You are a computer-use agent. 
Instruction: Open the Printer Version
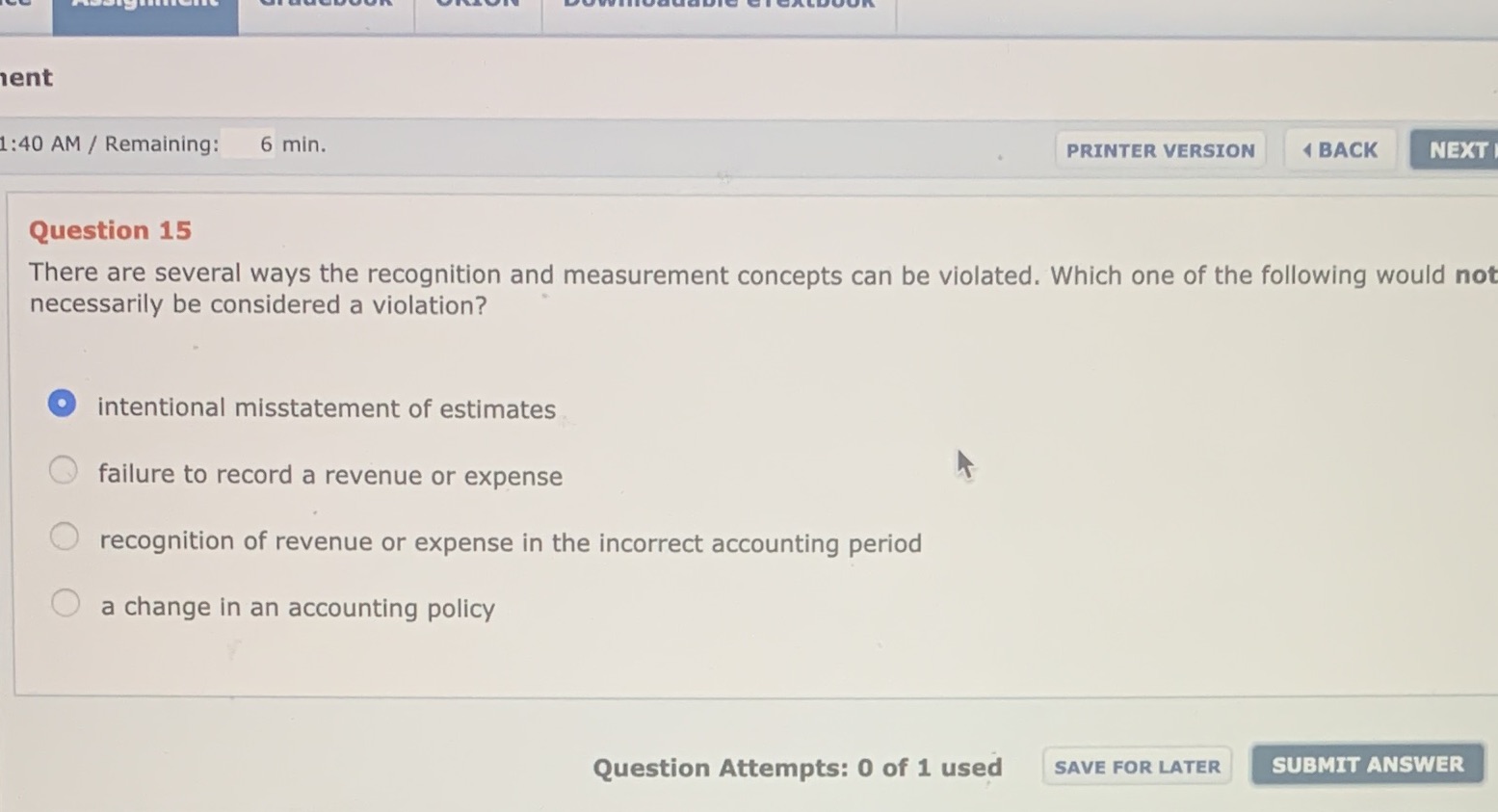[1159, 150]
